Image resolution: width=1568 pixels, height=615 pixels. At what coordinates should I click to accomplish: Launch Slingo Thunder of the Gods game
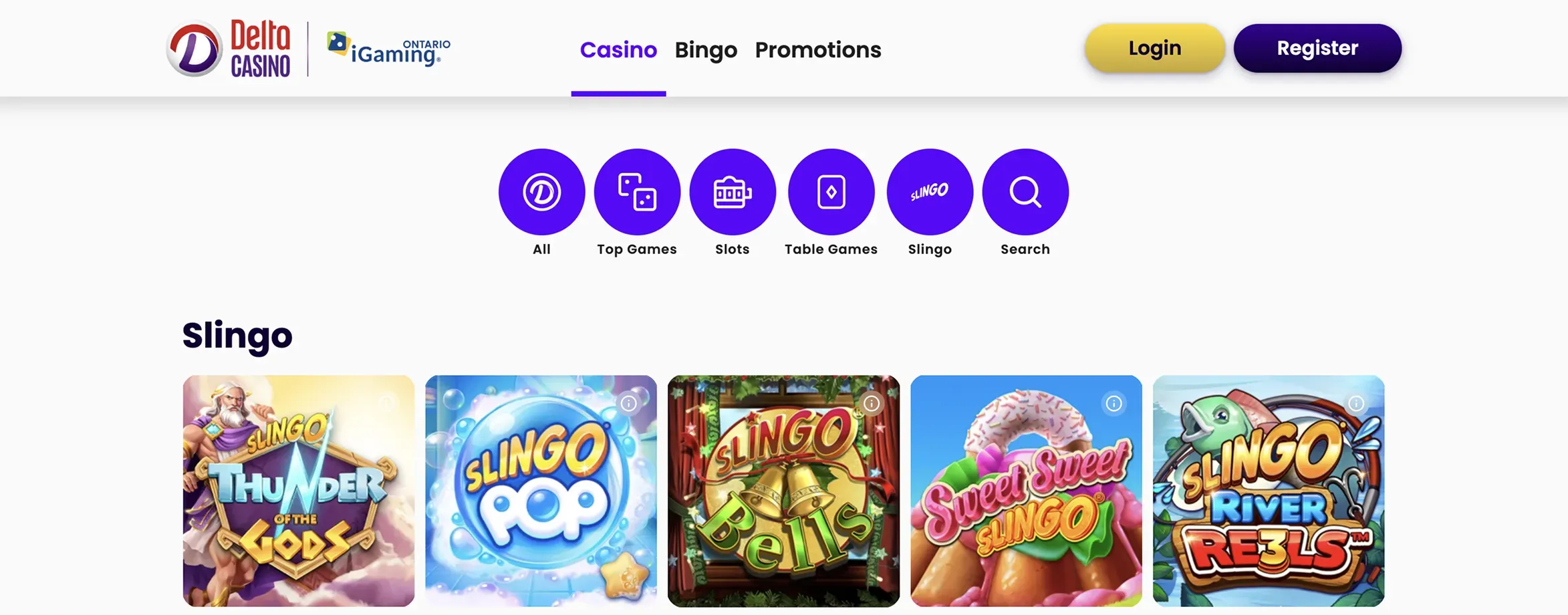tap(299, 491)
